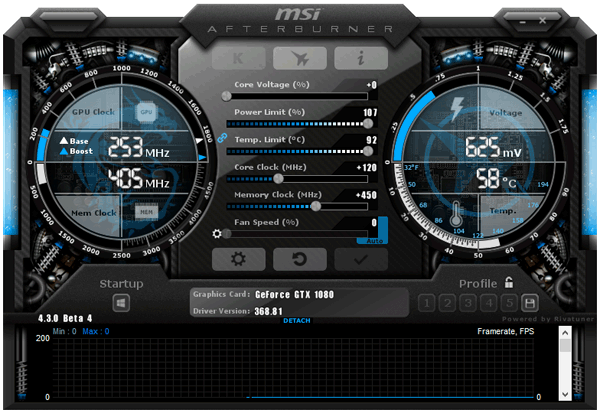Screen dimensions: 600x413
Task: Click the Memory Clock slider handle
Action: tap(316, 206)
